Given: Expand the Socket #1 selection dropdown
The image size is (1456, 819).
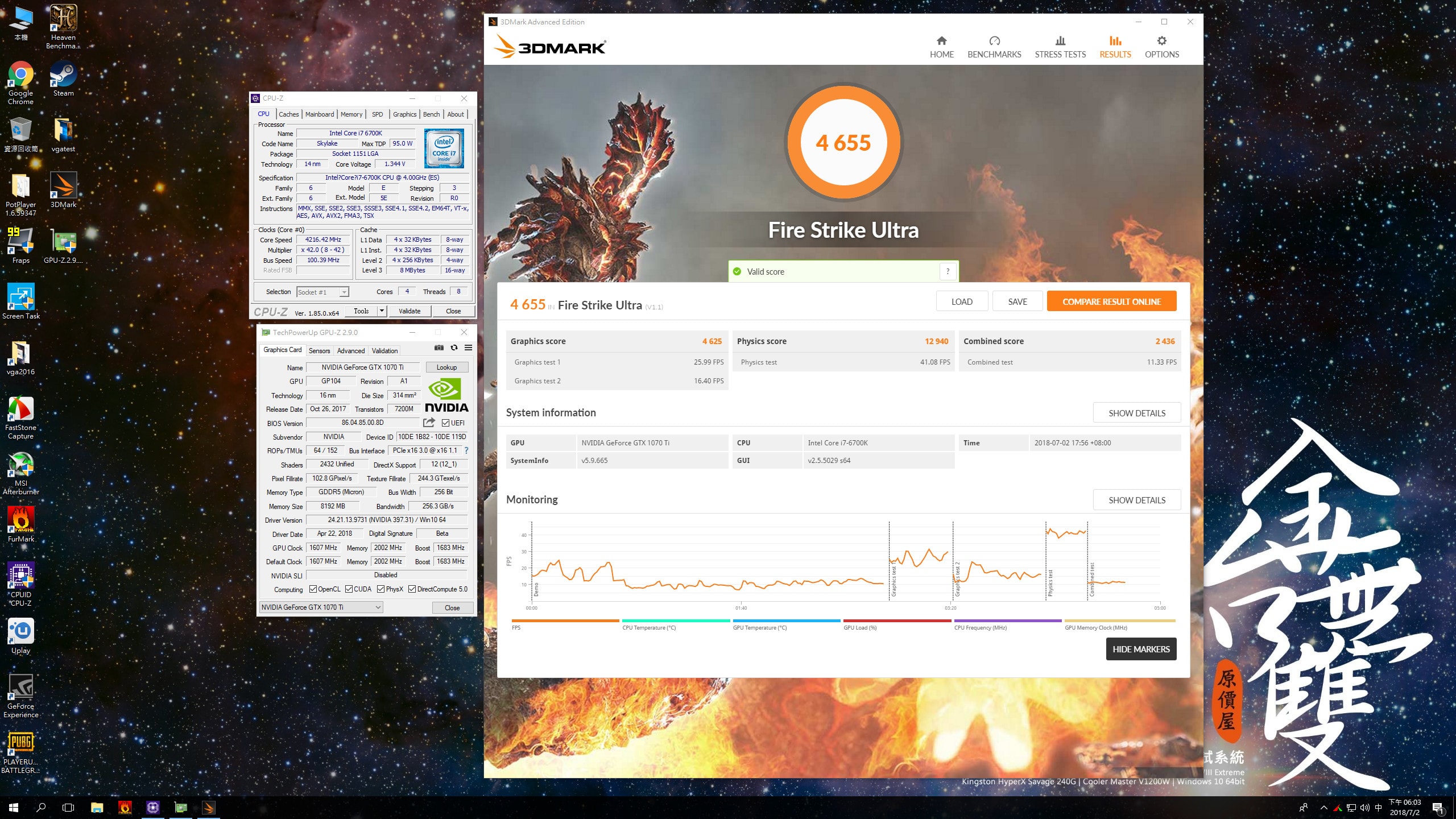Looking at the screenshot, I should coord(344,292).
